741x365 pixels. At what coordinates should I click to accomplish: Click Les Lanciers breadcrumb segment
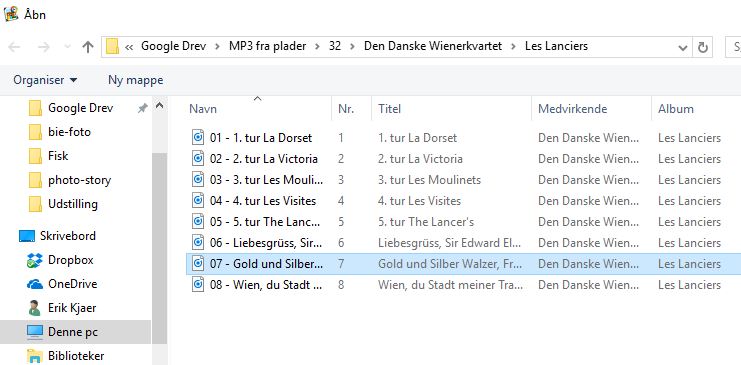click(556, 46)
